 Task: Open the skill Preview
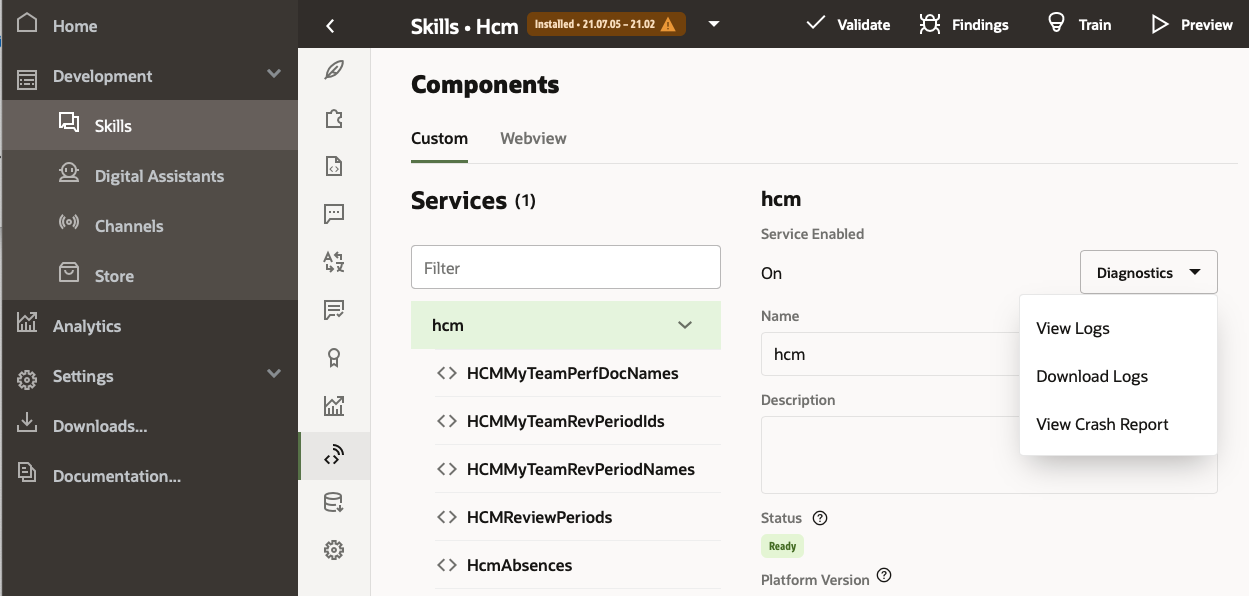1191,24
